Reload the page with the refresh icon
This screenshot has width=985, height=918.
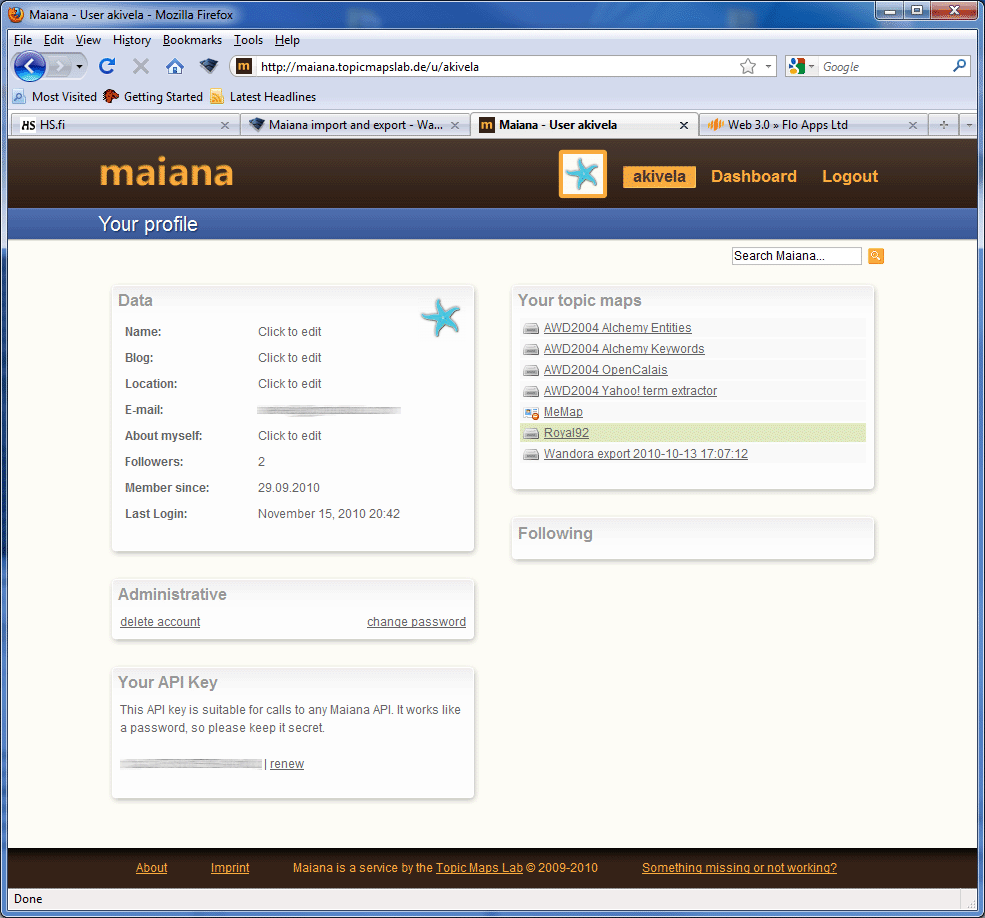(107, 66)
